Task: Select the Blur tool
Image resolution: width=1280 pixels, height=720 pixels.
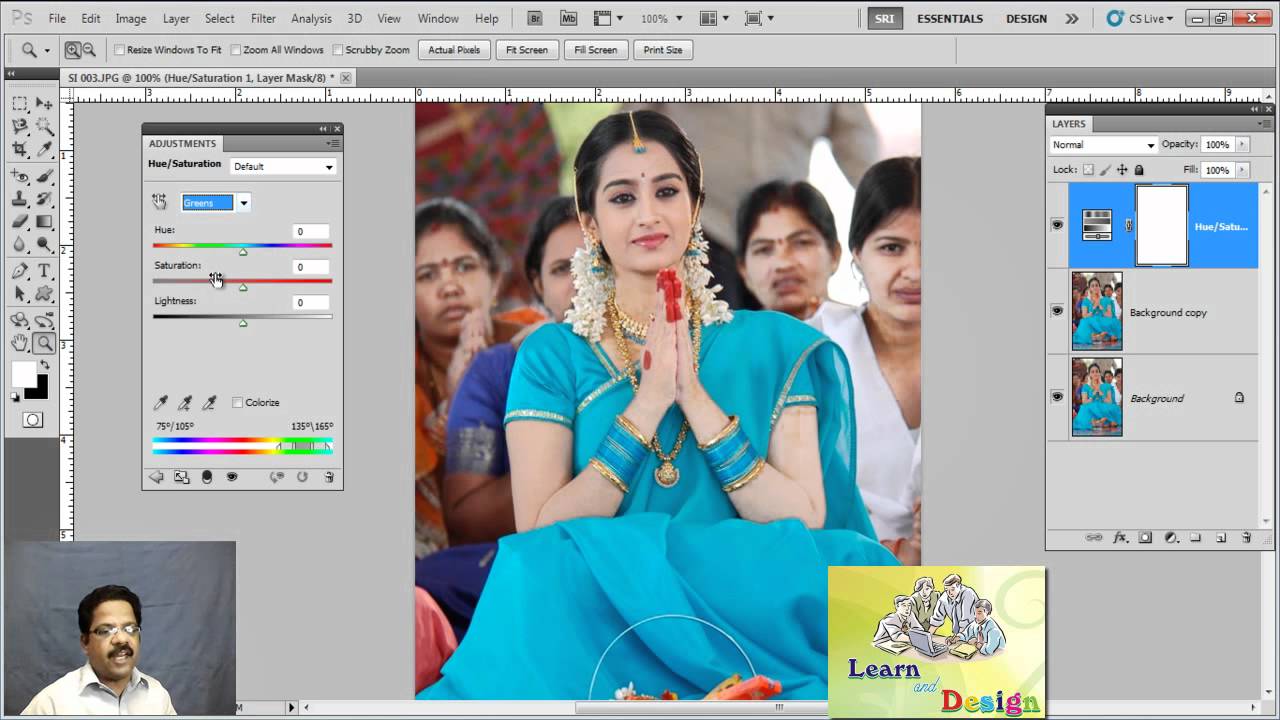Action: (x=20, y=245)
